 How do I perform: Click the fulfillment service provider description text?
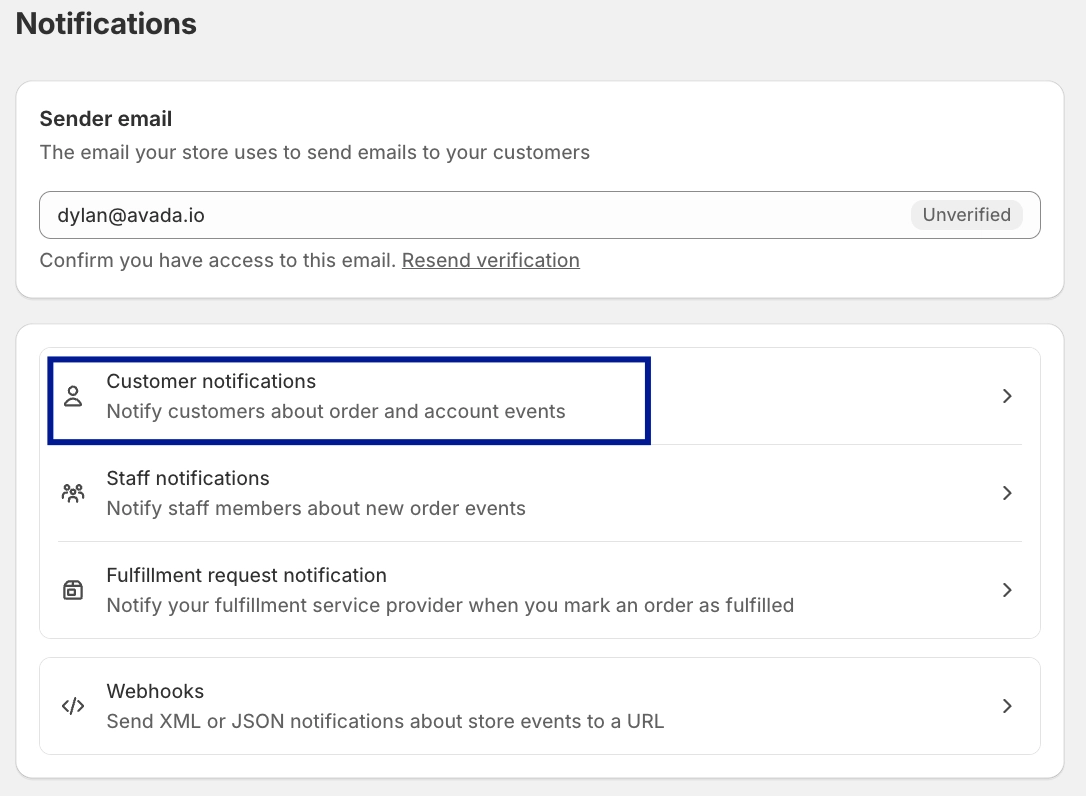(x=450, y=605)
